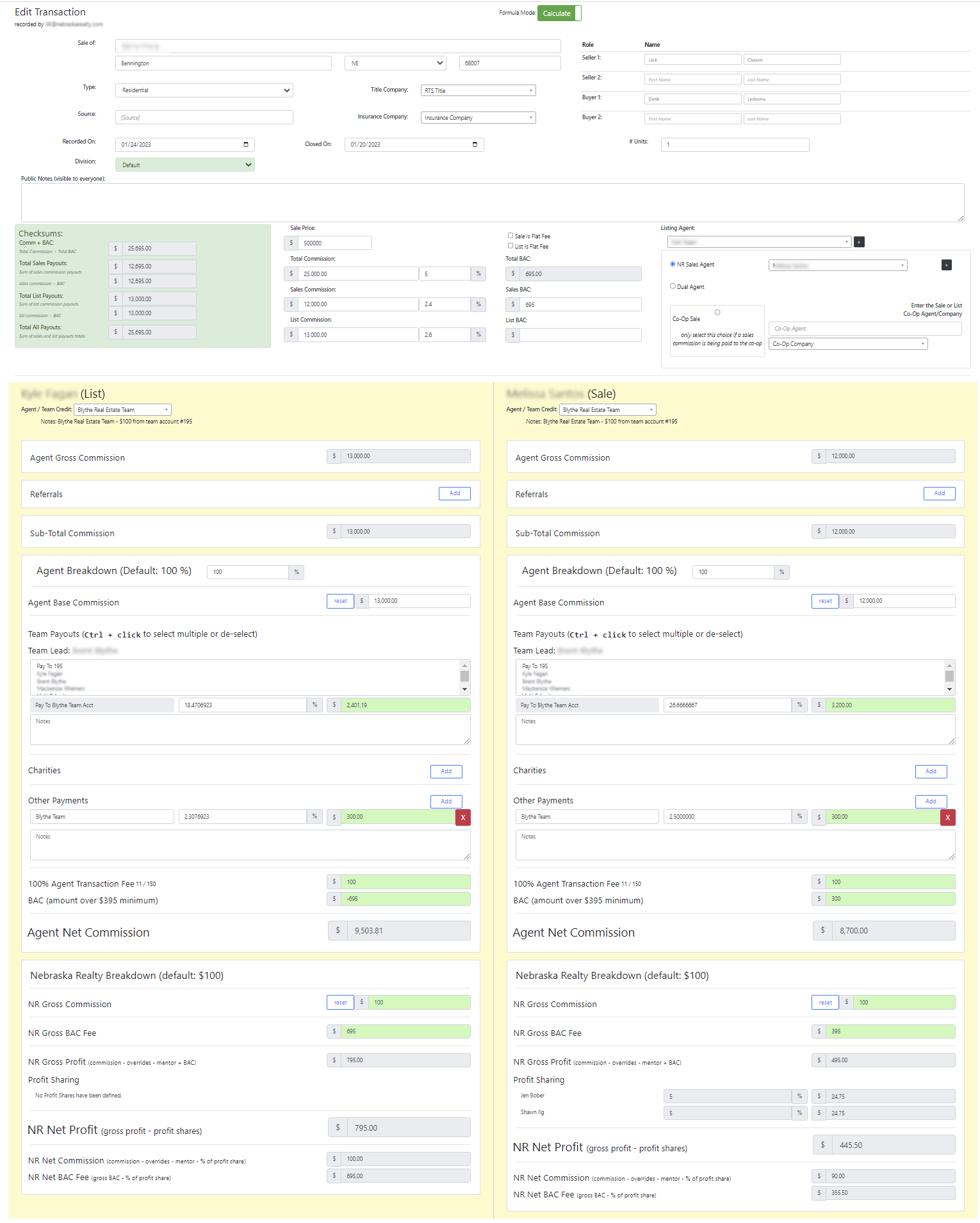Screen dimensions: 980x1223
Task: Click down arrow of List Team Payouts listbox scrollbar
Action: click(465, 689)
